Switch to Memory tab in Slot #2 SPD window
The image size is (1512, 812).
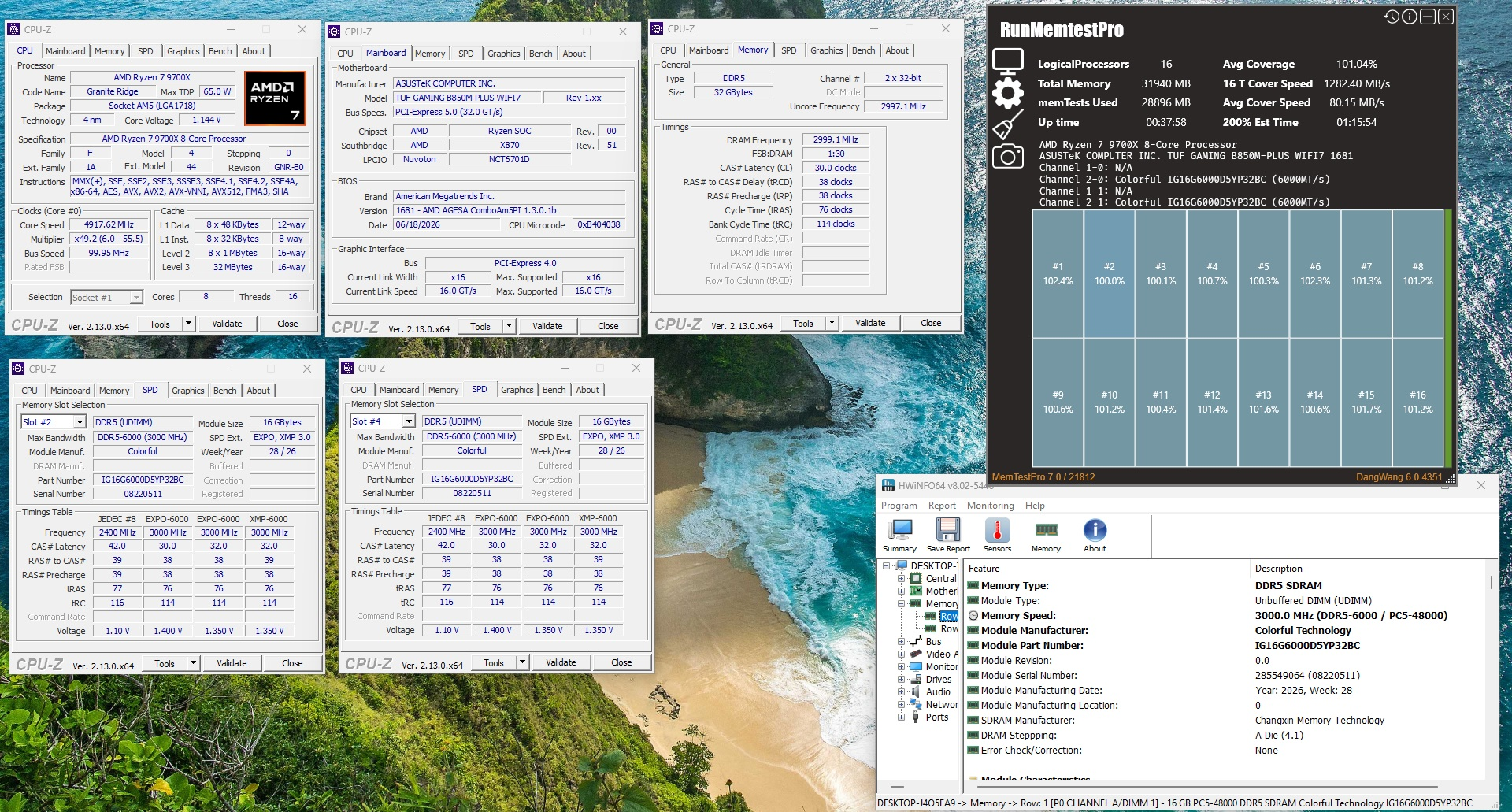[114, 391]
